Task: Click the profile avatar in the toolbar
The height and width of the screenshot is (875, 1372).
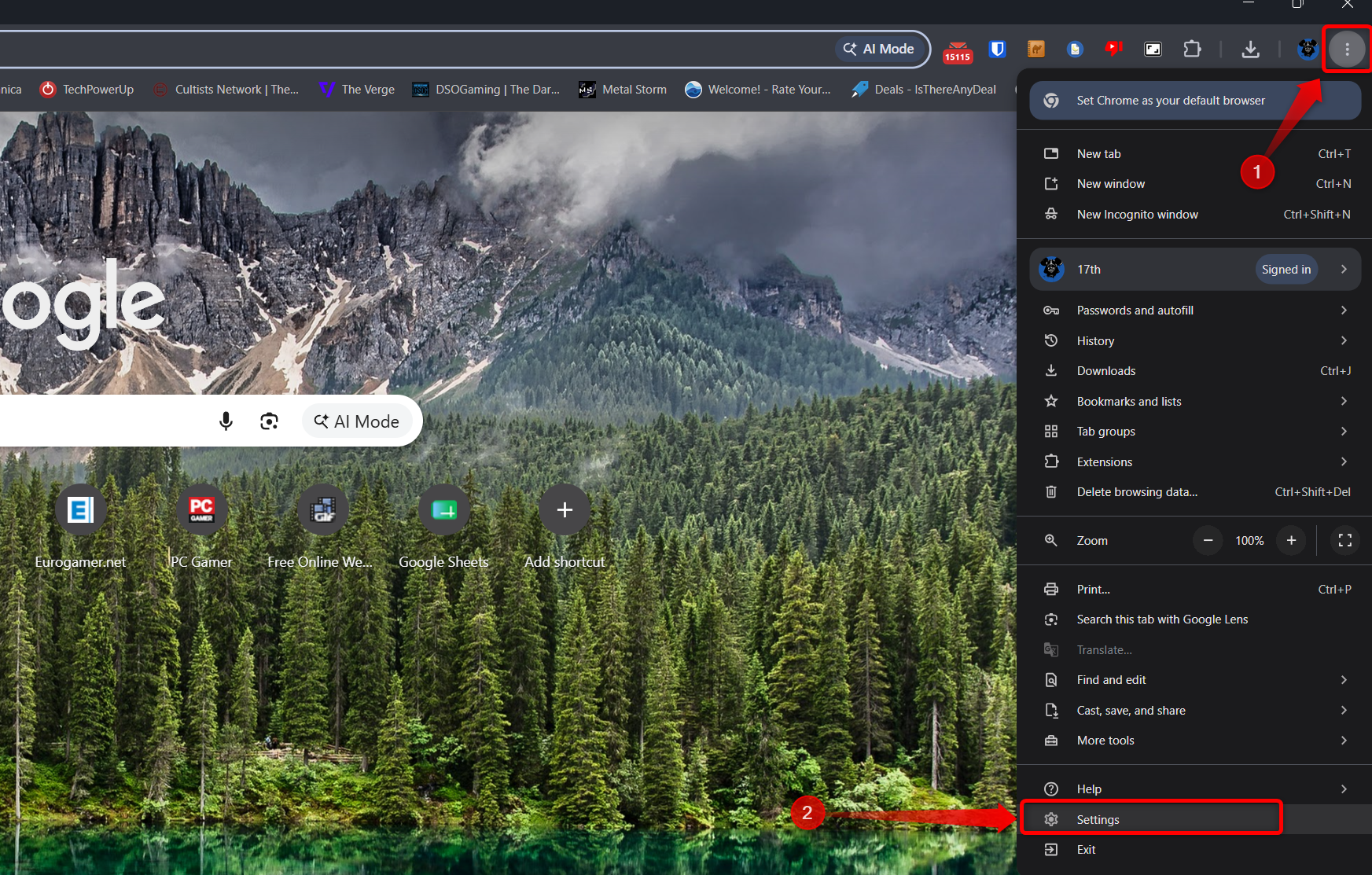Action: click(1308, 49)
